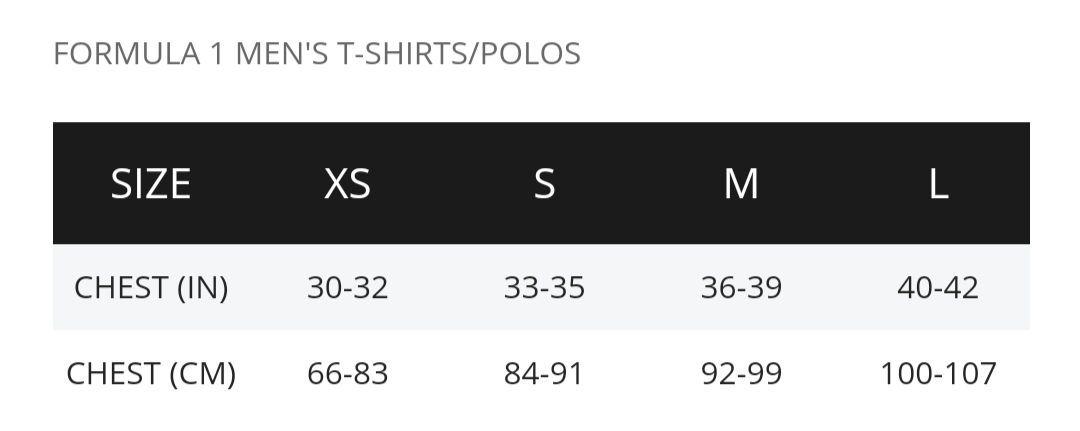The width and height of the screenshot is (1080, 431).
Task: Select the L size column header
Action: [x=938, y=184]
